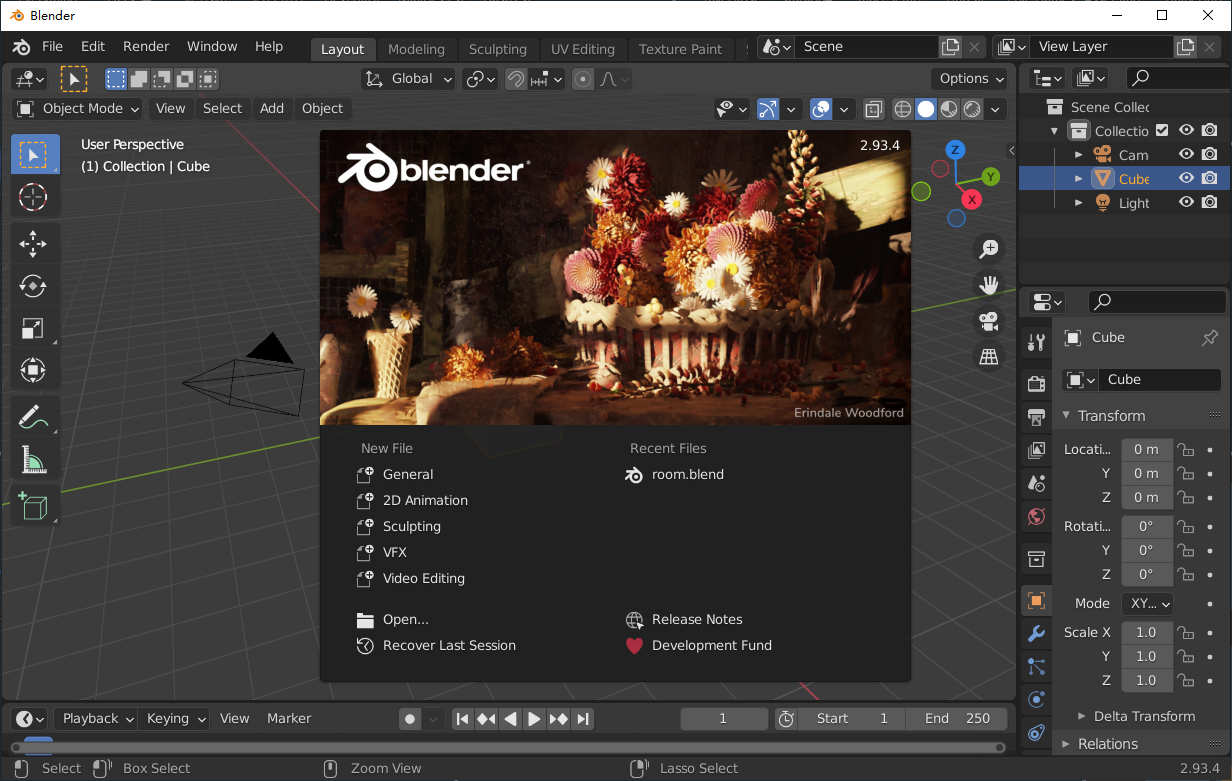Select the Cursor tool in toolbar
The width and height of the screenshot is (1232, 781).
(x=33, y=198)
